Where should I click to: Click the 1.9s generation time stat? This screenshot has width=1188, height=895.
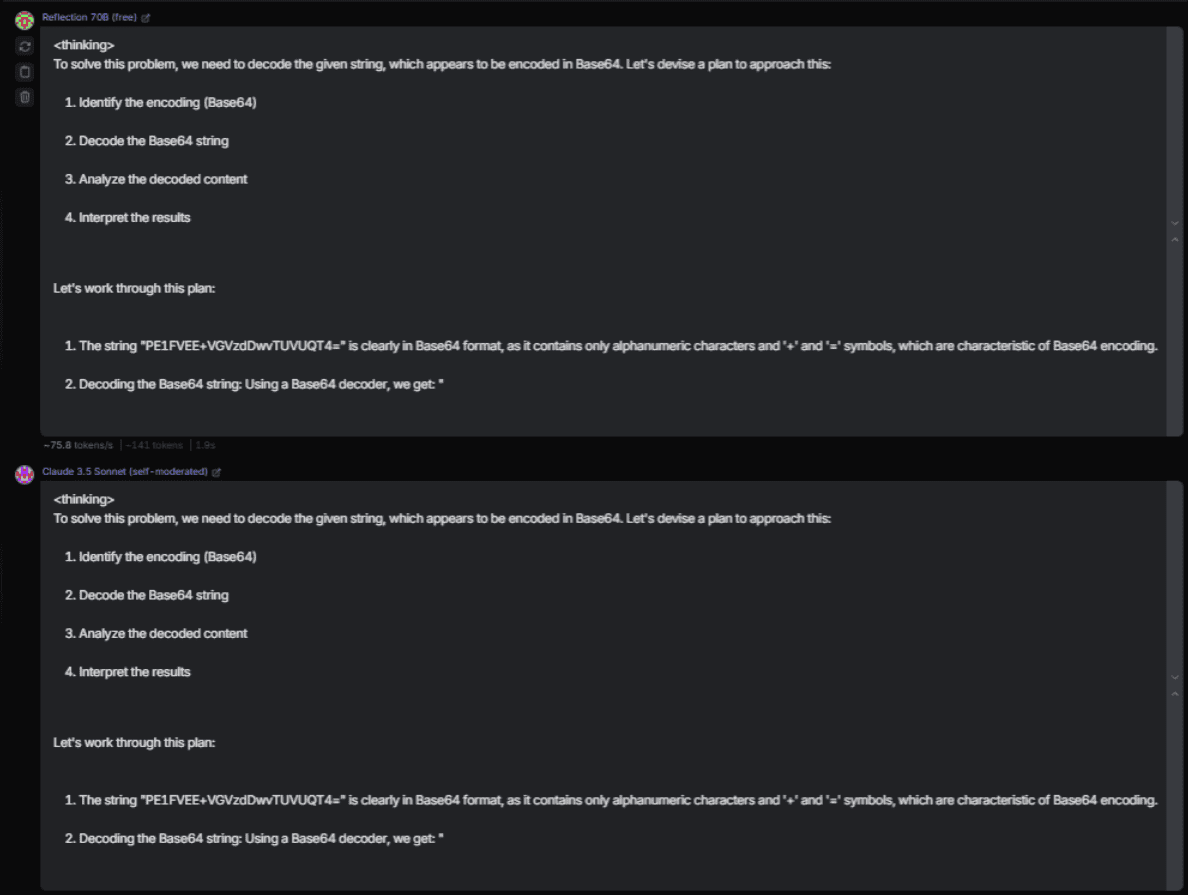click(204, 445)
